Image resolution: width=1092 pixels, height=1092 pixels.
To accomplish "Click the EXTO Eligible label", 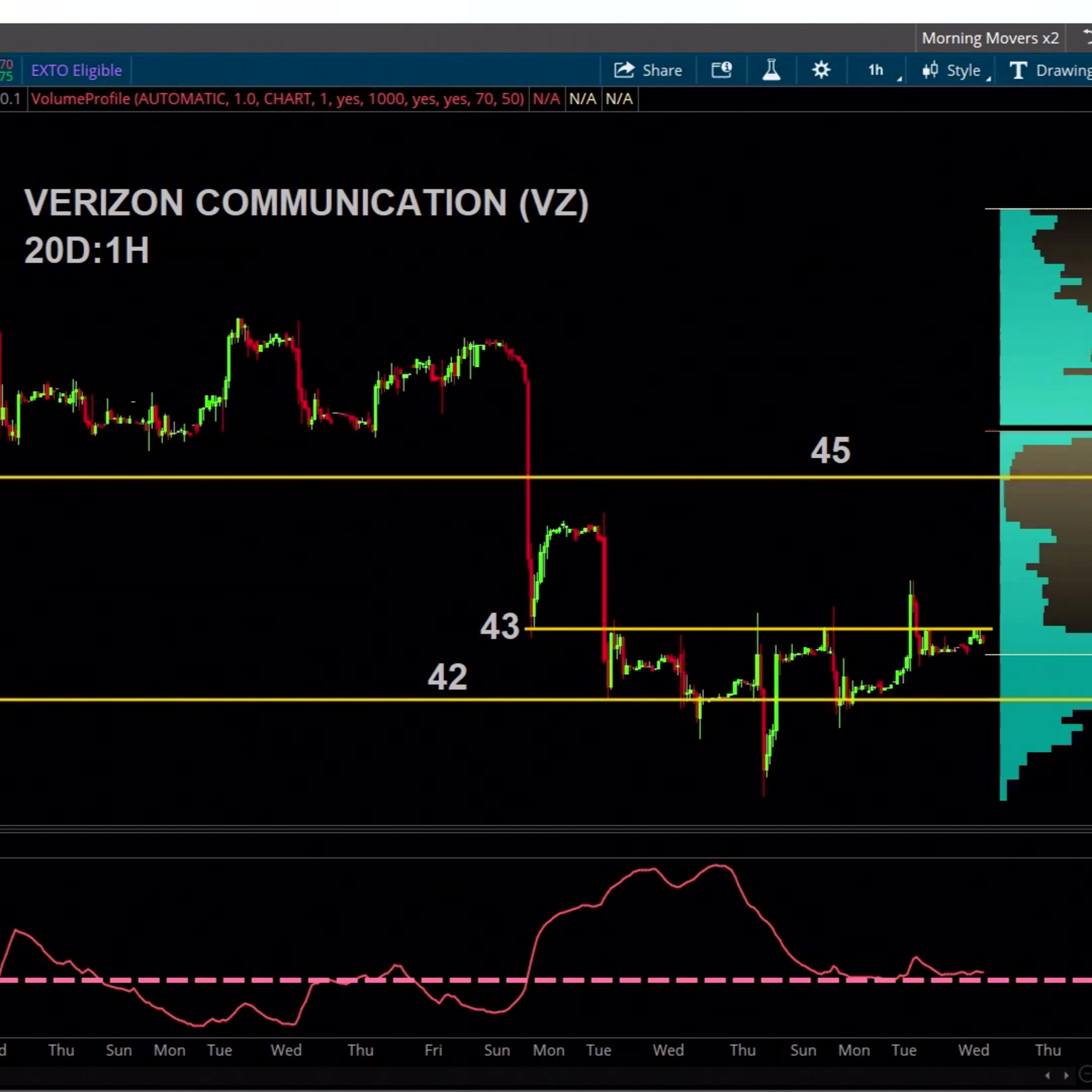I will click(x=76, y=71).
